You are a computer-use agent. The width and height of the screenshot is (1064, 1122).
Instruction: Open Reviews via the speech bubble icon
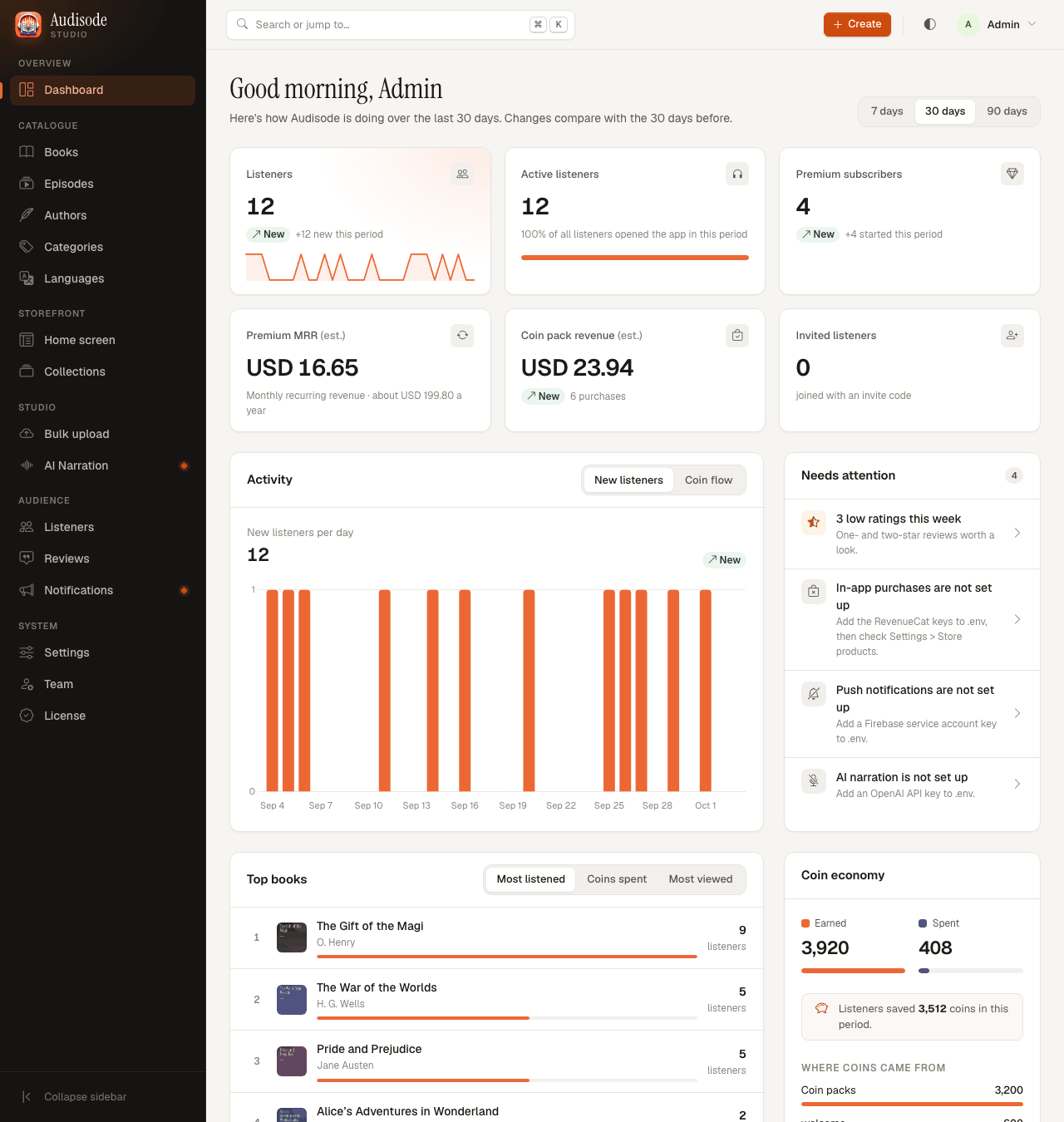click(x=27, y=559)
